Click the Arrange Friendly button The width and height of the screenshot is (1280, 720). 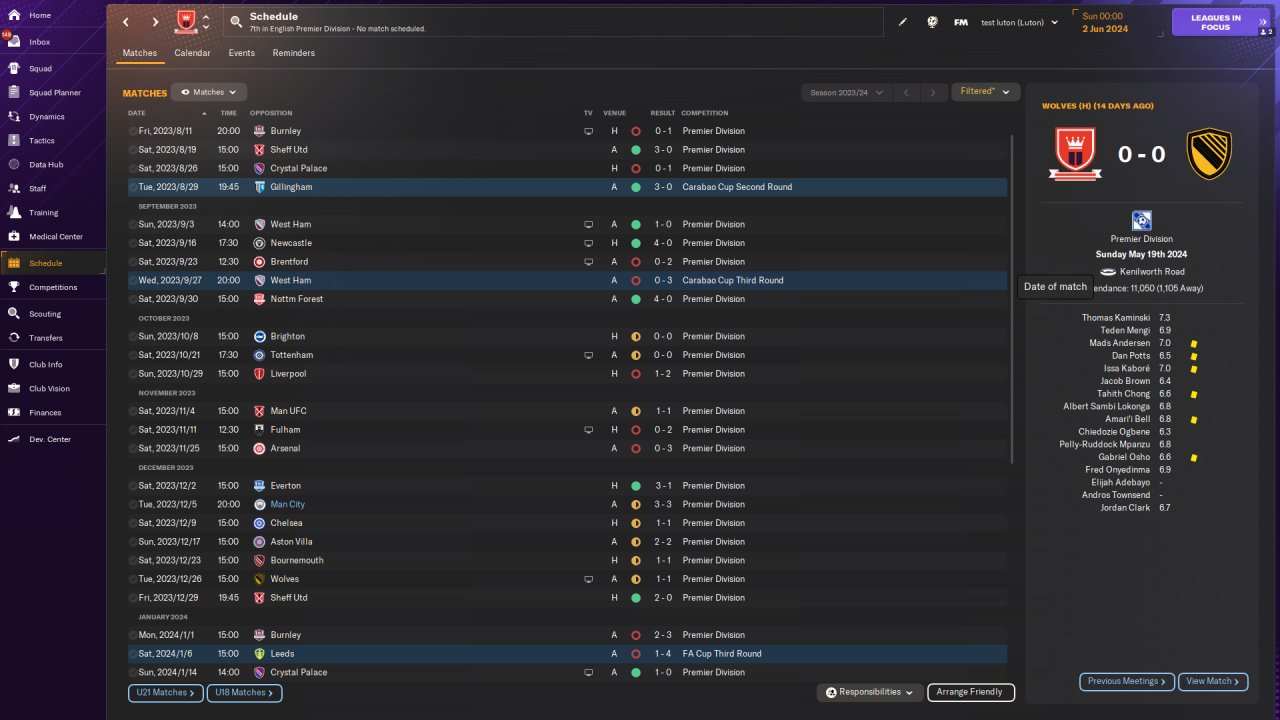click(x=971, y=692)
